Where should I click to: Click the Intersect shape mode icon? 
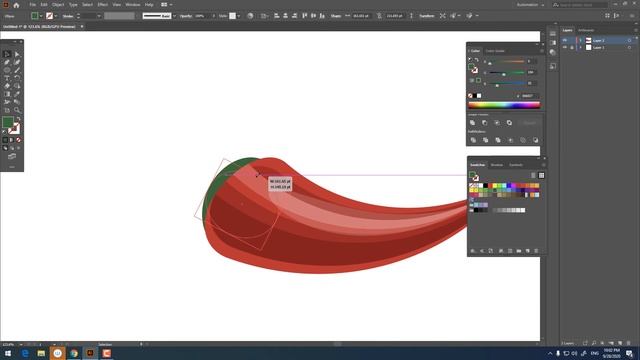pos(497,123)
